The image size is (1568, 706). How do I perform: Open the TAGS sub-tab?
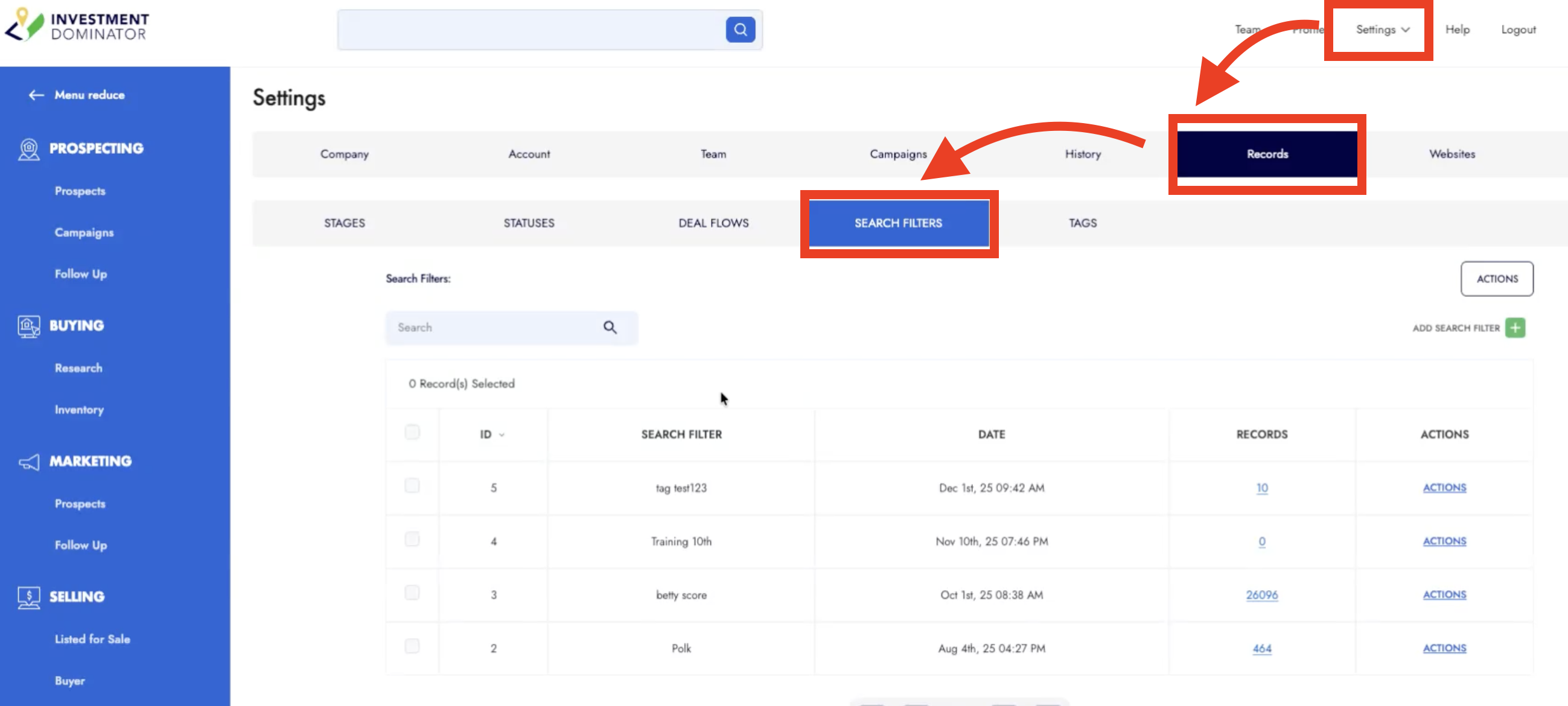(x=1082, y=223)
